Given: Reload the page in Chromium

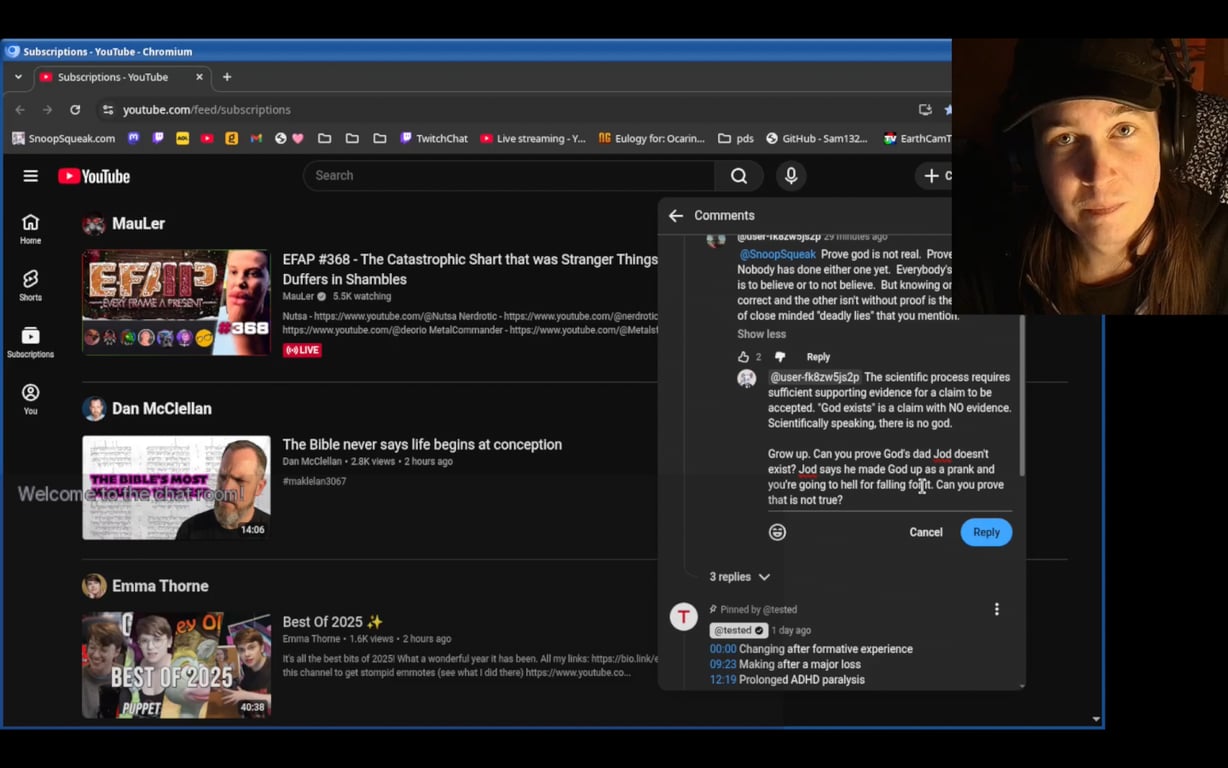Looking at the screenshot, I should 75,110.
